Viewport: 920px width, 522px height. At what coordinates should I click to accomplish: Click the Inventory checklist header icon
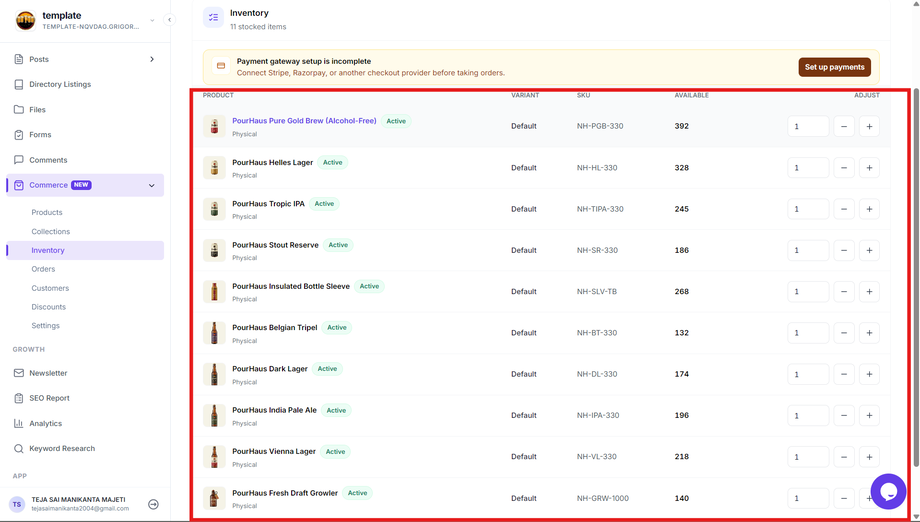click(214, 18)
